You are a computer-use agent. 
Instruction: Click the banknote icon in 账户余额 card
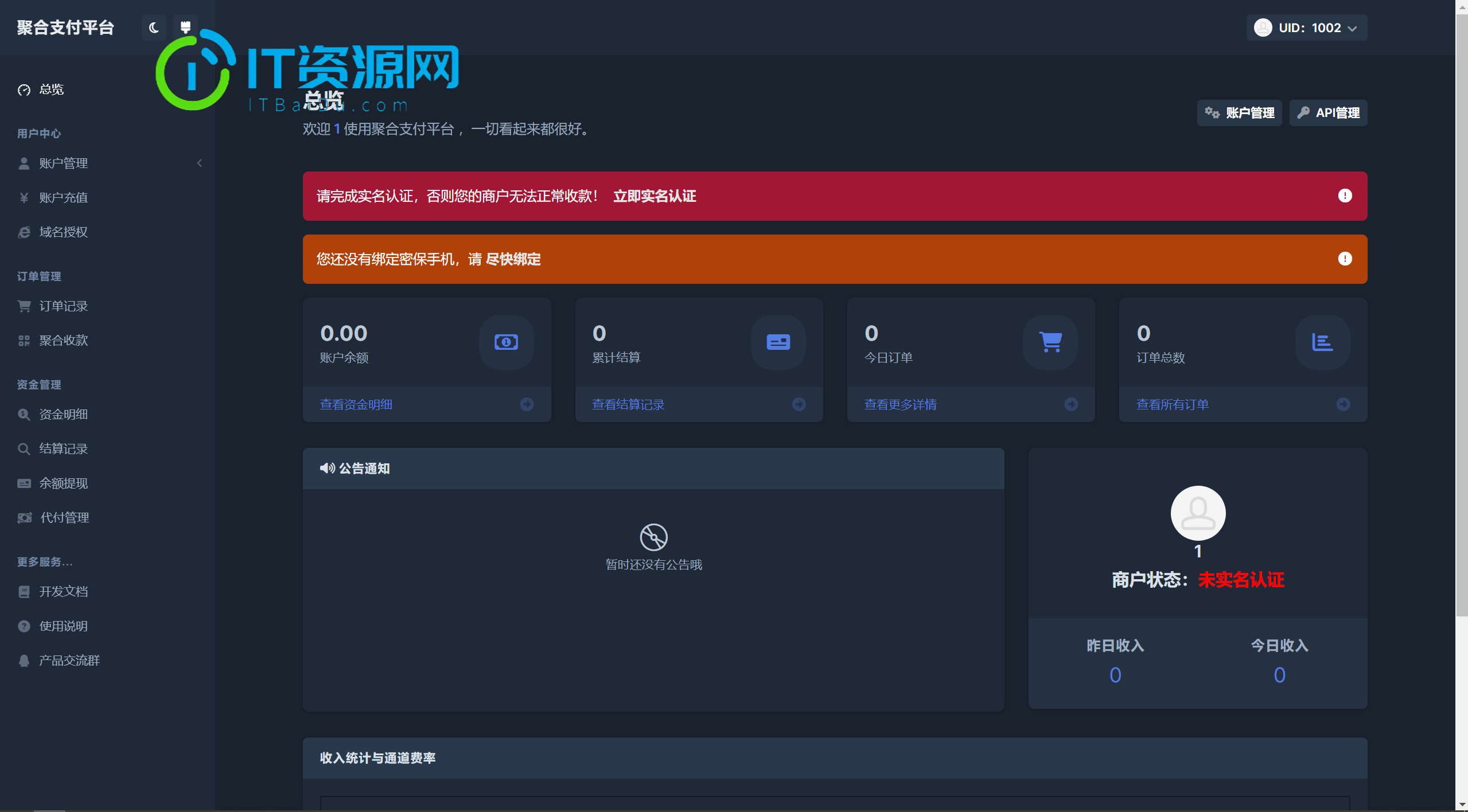506,342
